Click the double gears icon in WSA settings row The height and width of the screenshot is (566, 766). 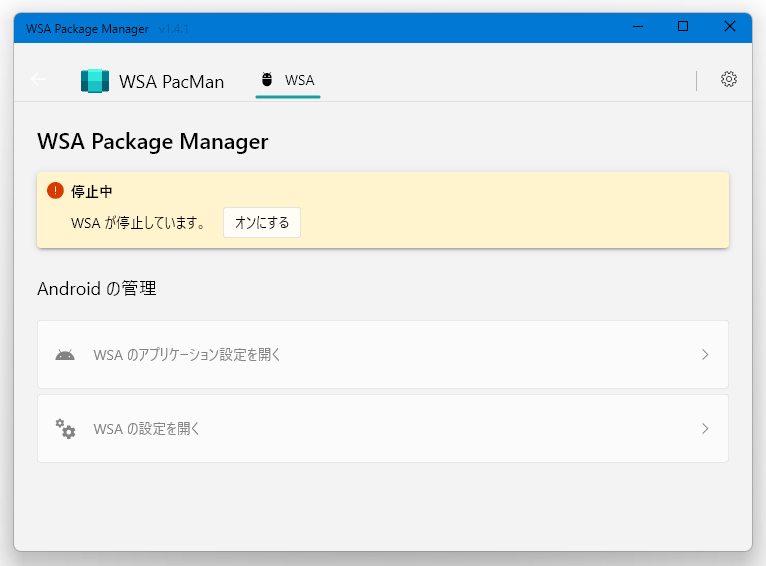[x=65, y=429]
